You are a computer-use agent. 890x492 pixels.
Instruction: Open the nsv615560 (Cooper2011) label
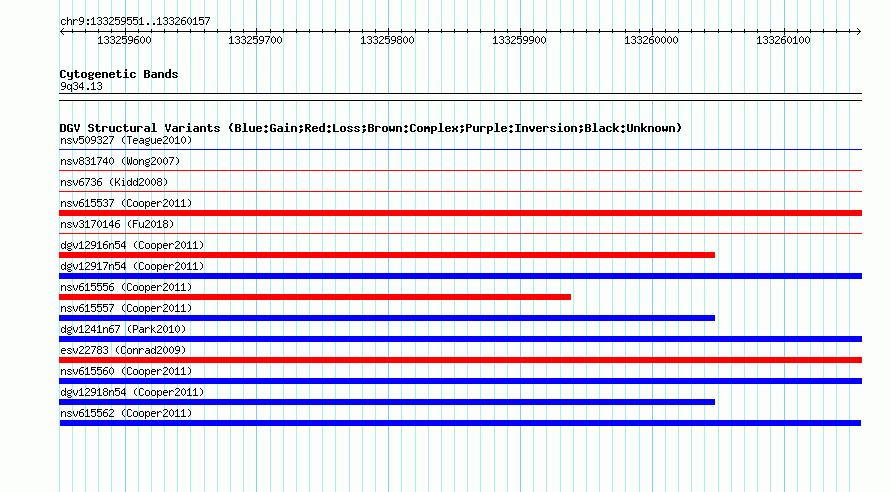click(x=126, y=371)
